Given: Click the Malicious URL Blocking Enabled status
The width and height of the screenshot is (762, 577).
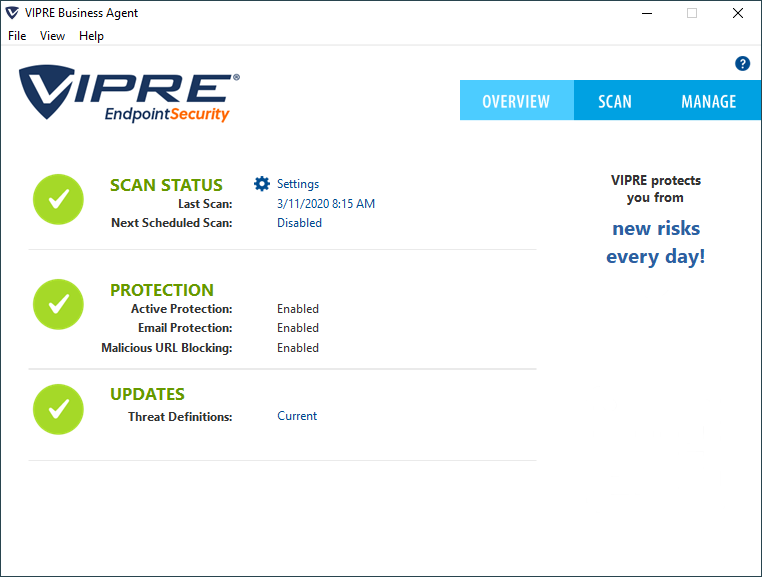Looking at the screenshot, I should [x=298, y=348].
